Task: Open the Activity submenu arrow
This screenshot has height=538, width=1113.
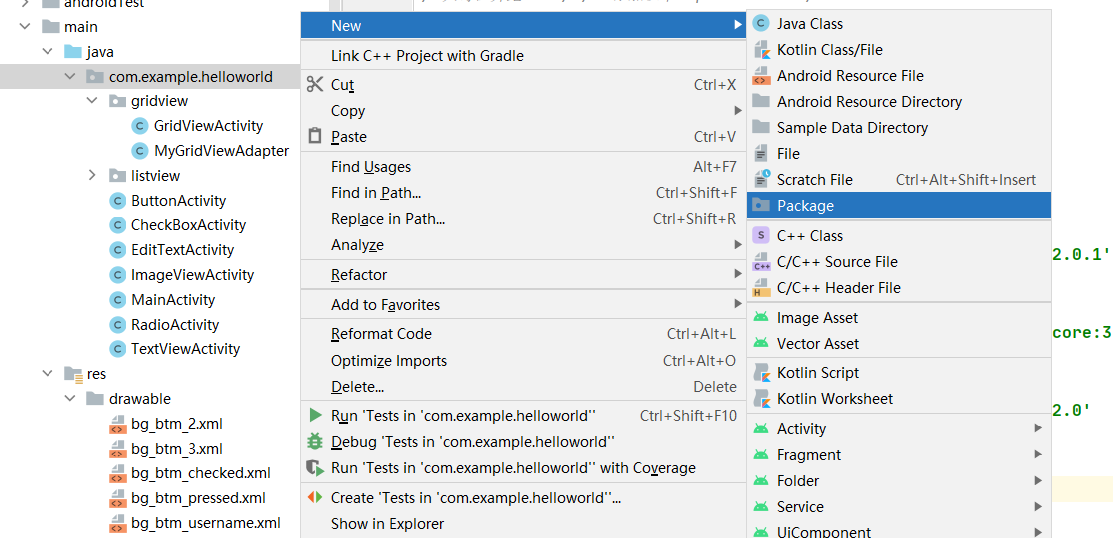Action: coord(1038,429)
